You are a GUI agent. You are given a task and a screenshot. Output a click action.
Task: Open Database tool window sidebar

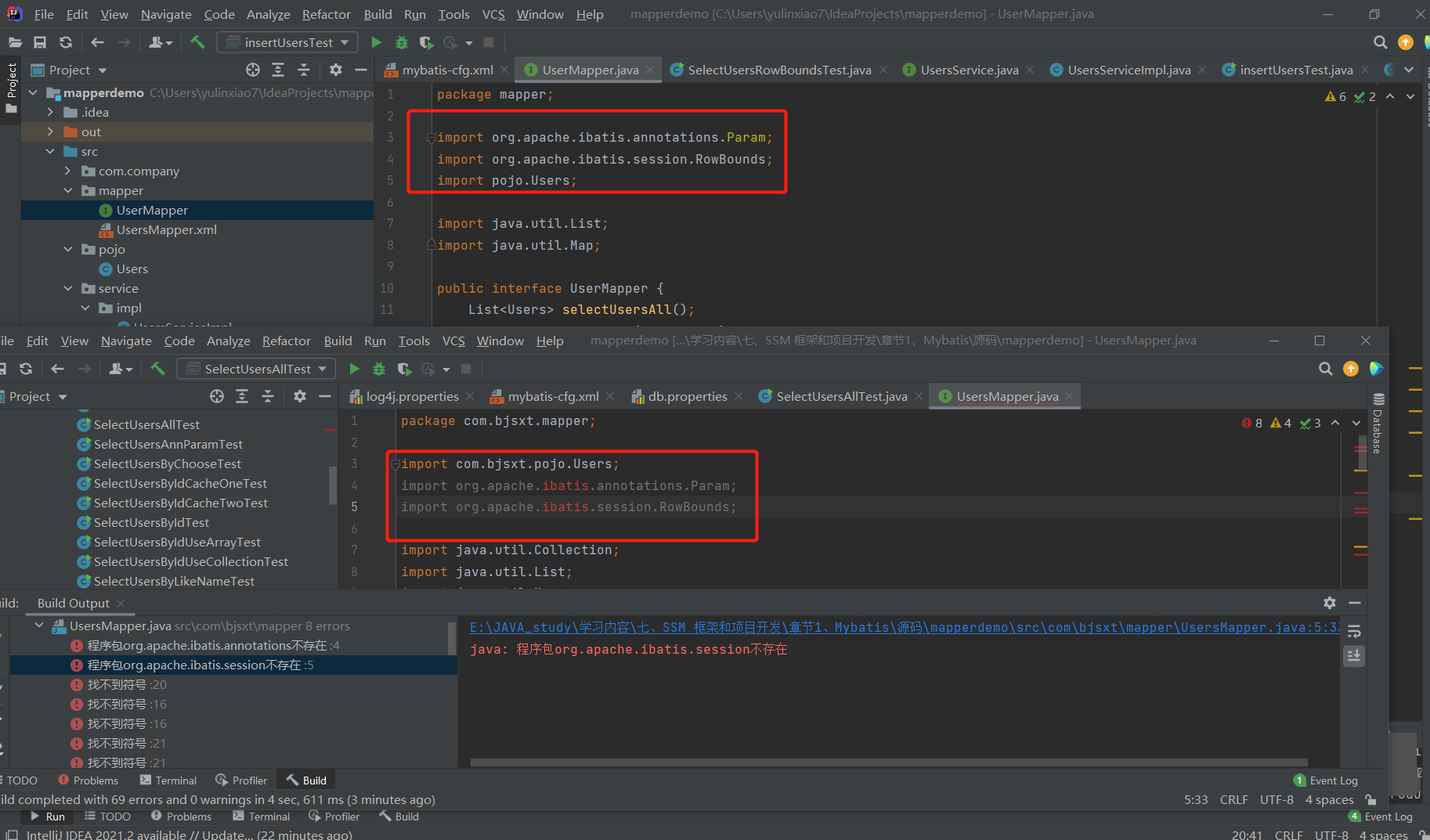(1378, 423)
